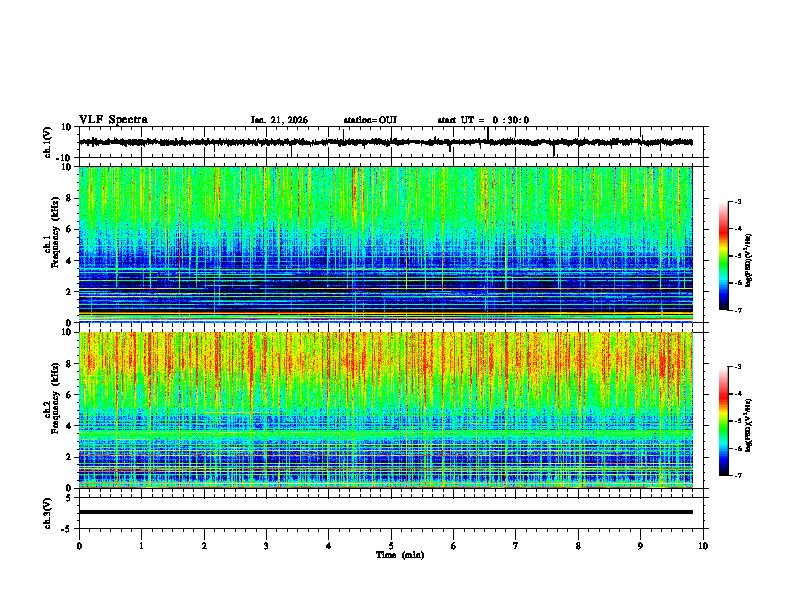The width and height of the screenshot is (792, 612).
Task: Click time axis tick label "5"
Action: [391, 546]
